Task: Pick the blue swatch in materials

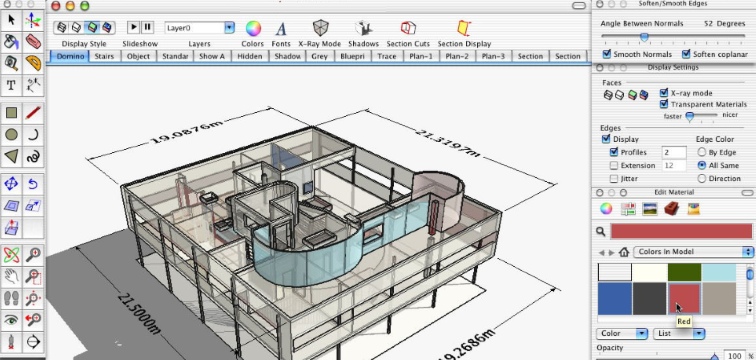Action: [615, 299]
